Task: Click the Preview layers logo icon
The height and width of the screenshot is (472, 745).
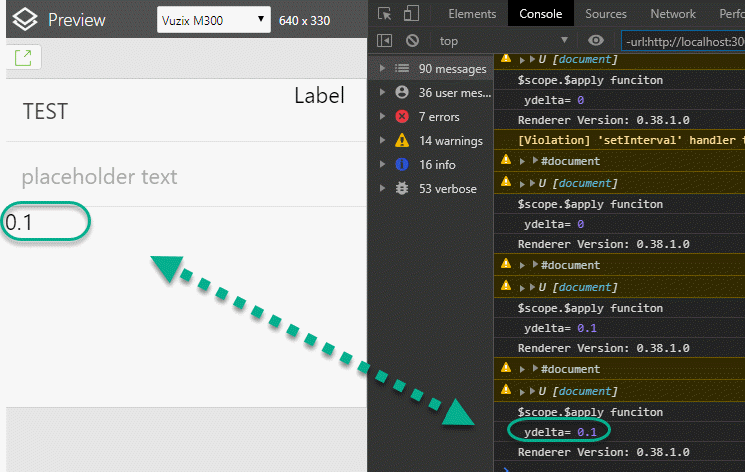Action: coord(25,19)
